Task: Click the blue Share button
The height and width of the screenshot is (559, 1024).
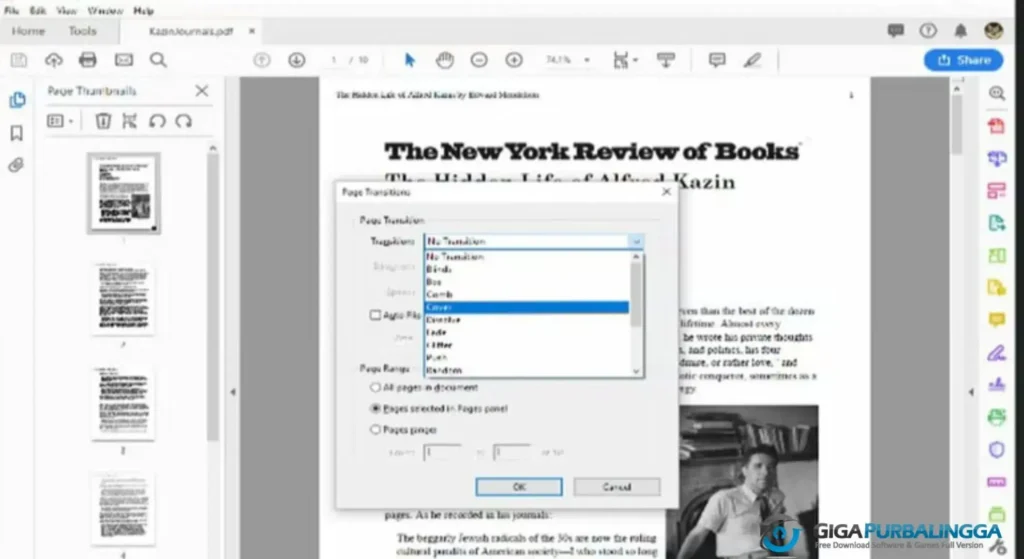Action: coord(963,60)
